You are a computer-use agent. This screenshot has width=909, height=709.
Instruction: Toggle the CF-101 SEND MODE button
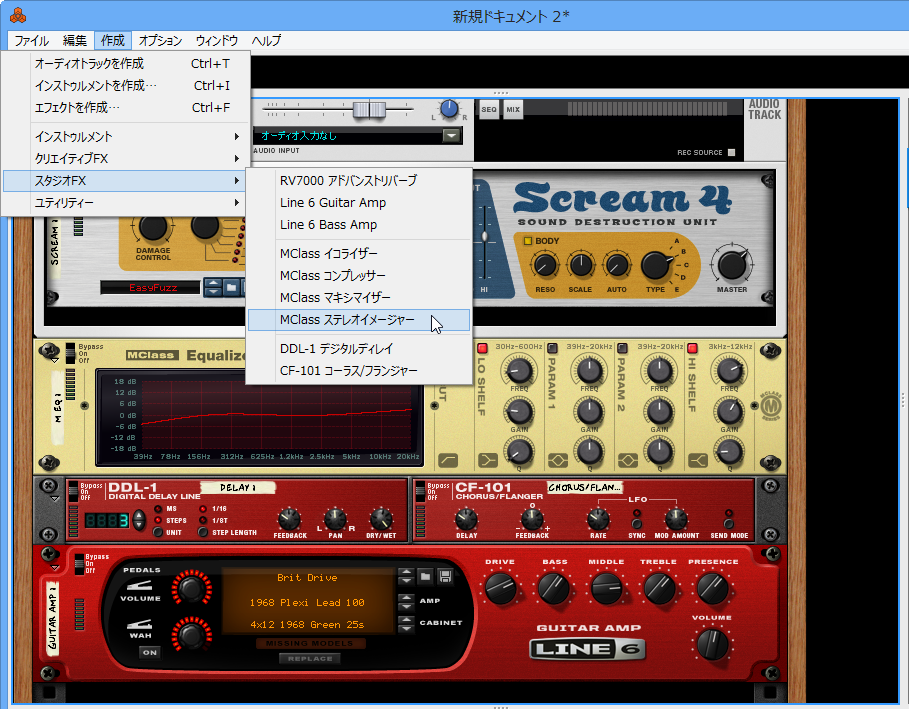(729, 523)
